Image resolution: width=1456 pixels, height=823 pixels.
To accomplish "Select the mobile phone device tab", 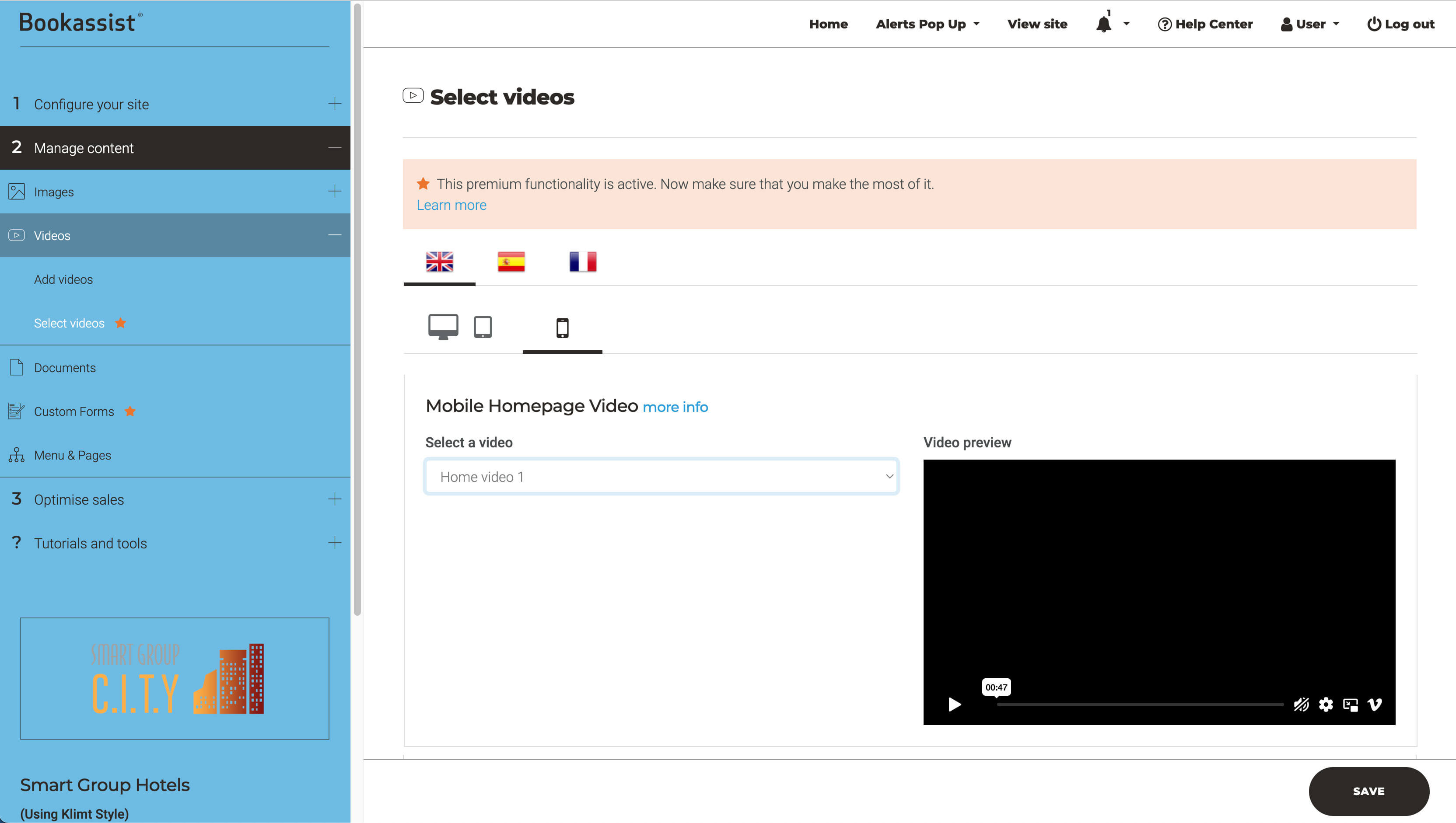I will 562,328.
